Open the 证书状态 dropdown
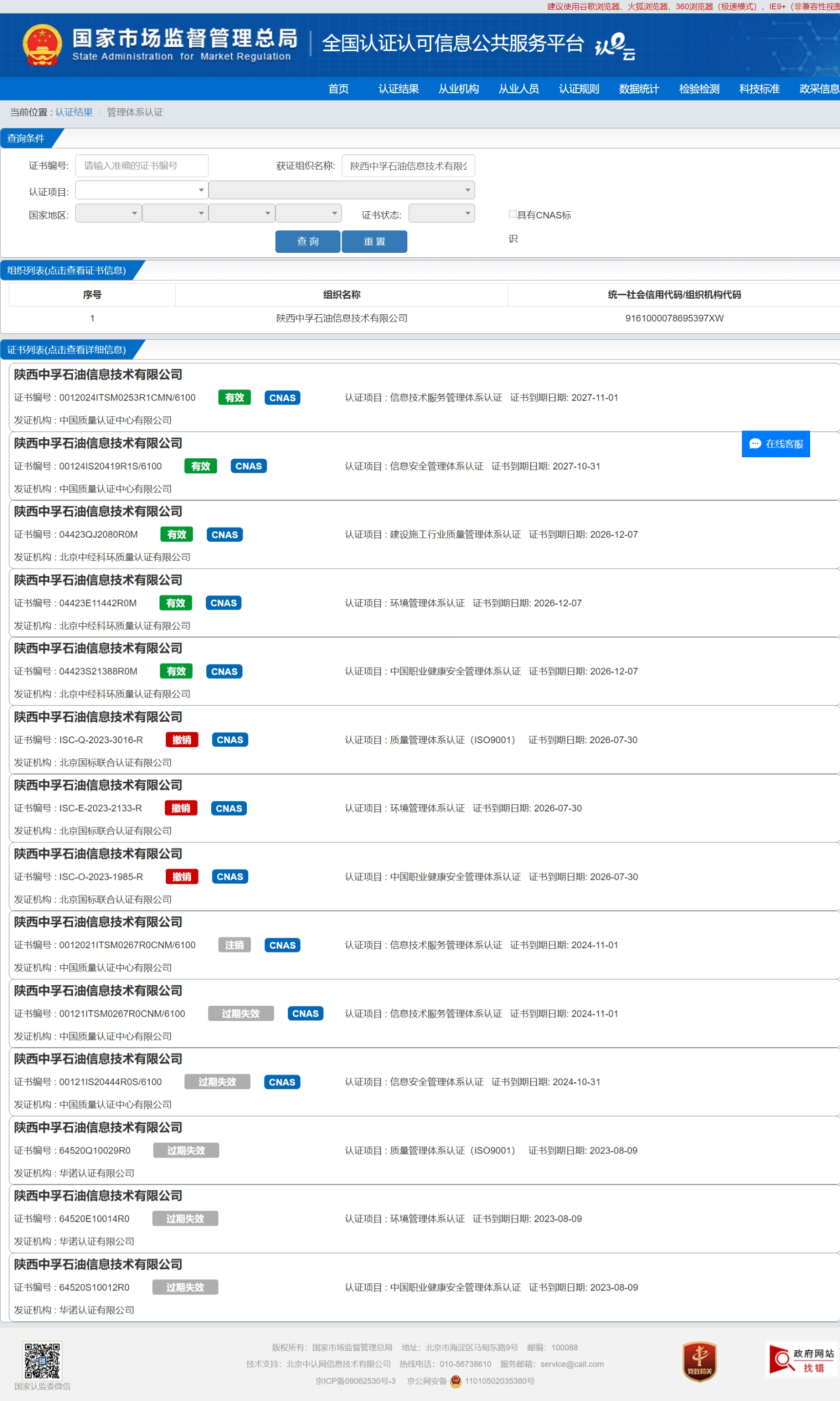This screenshot has height=1401, width=840. [441, 213]
